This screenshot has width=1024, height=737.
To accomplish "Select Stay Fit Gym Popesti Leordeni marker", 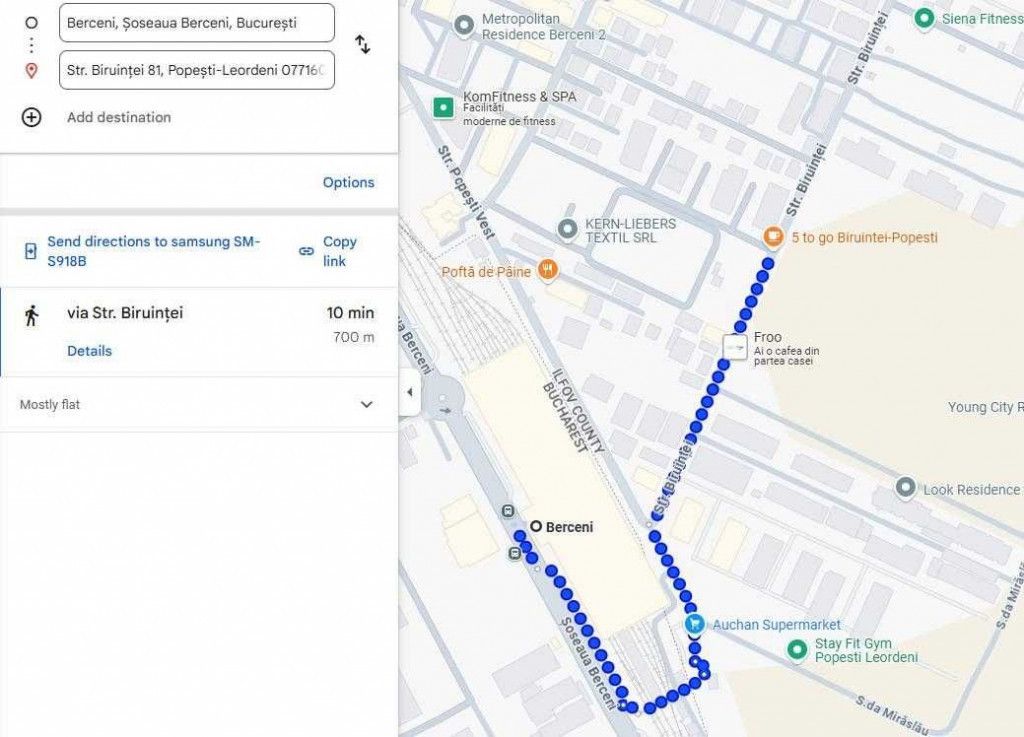I will (x=796, y=650).
